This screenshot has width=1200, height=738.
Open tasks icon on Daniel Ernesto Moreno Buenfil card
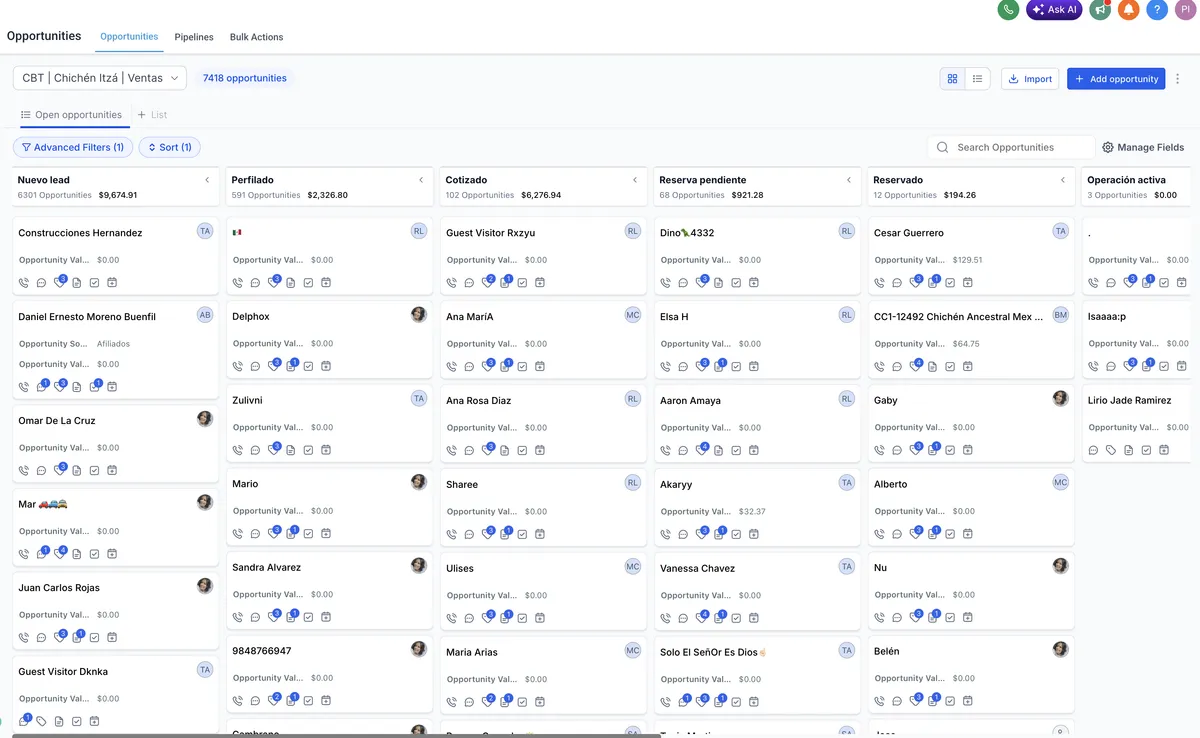click(94, 386)
